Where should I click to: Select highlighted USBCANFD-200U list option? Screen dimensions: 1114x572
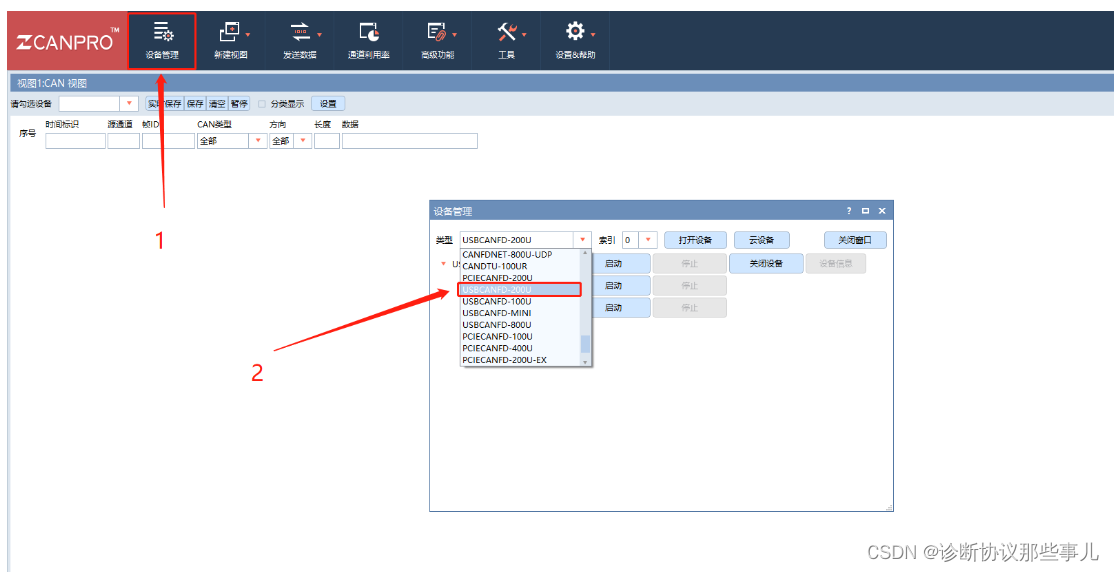(x=520, y=290)
